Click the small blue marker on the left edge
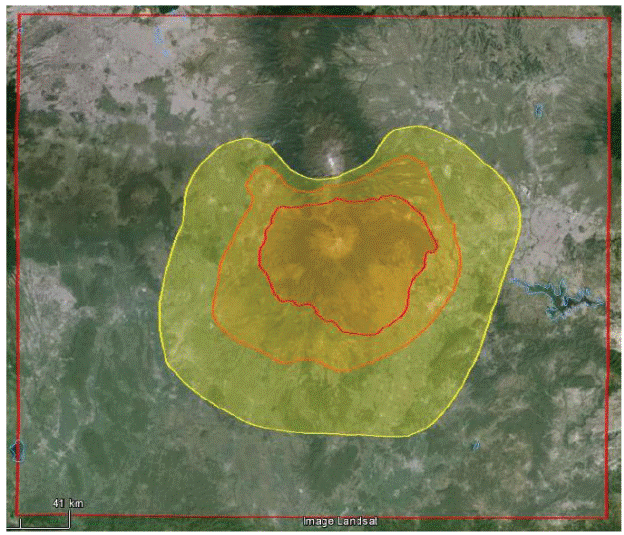The height and width of the screenshot is (535, 624). click(x=14, y=450)
